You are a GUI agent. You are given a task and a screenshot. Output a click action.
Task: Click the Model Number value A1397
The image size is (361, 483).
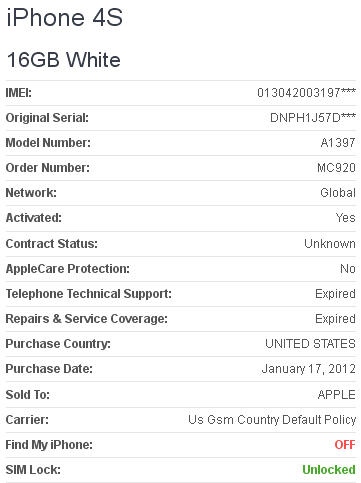tap(338, 143)
